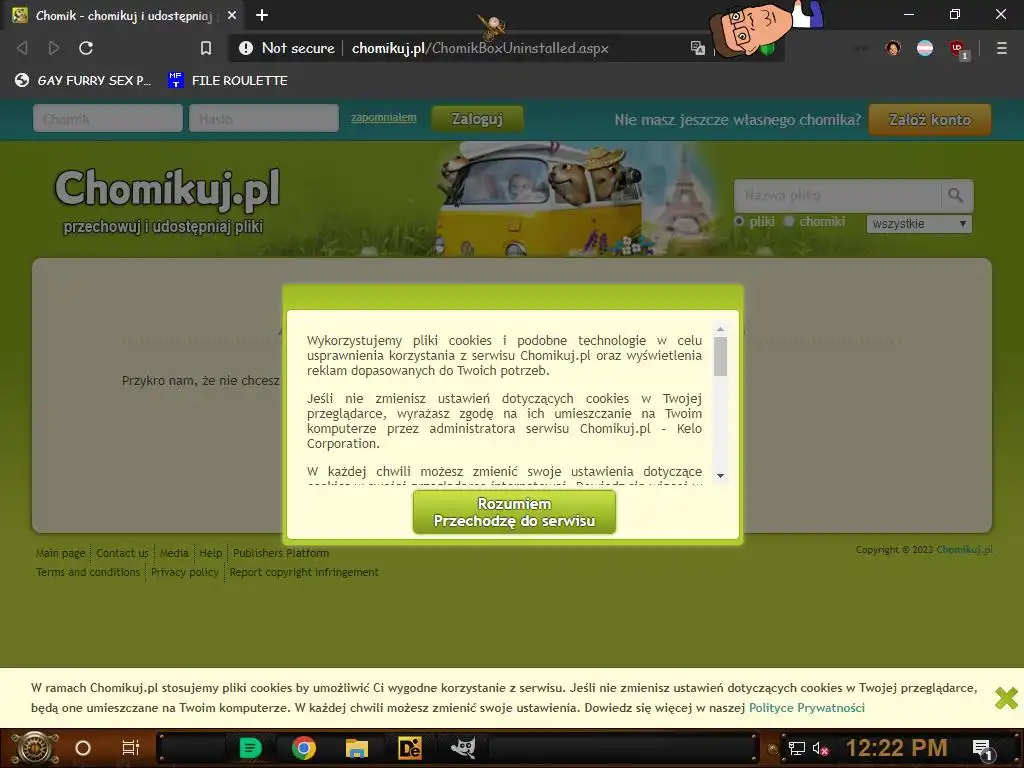The width and height of the screenshot is (1024, 768).
Task: Select the chomiki radio button
Action: pos(789,221)
